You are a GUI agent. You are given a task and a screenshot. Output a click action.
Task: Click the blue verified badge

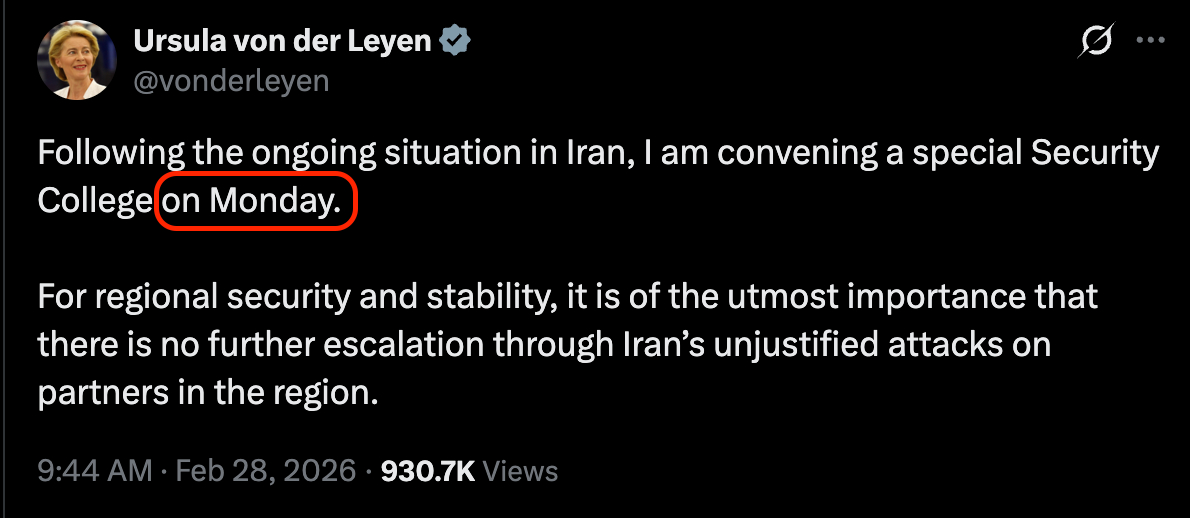click(457, 41)
